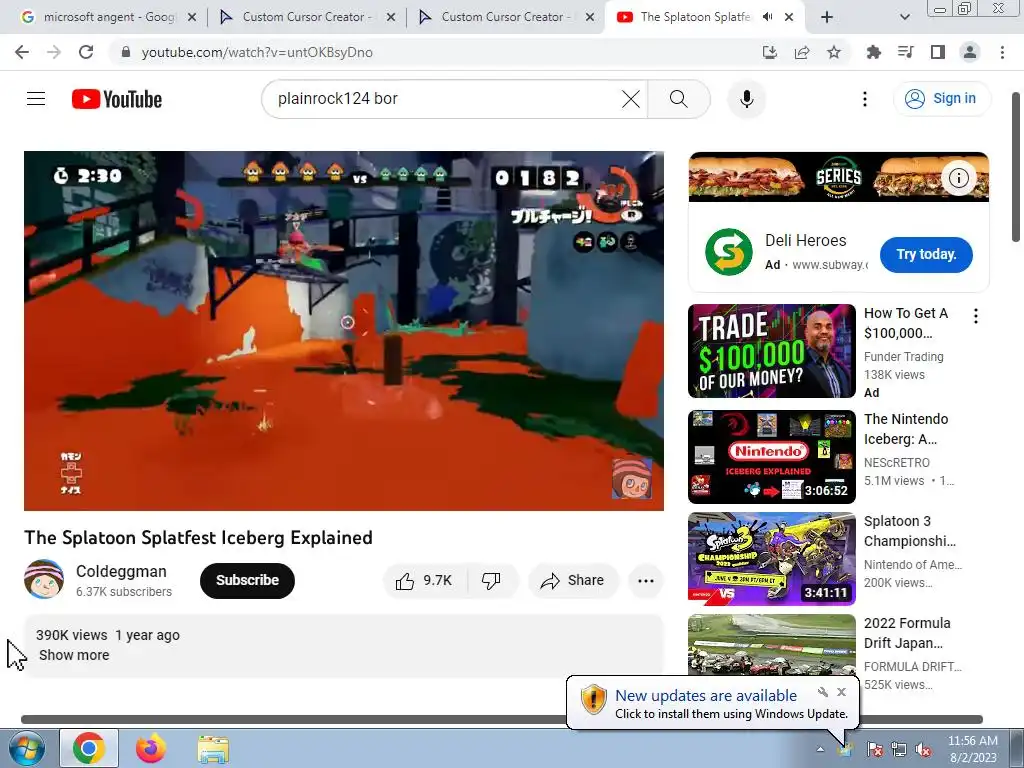Open the update balloon wrench options
The image size is (1024, 768).
pyautogui.click(x=823, y=692)
